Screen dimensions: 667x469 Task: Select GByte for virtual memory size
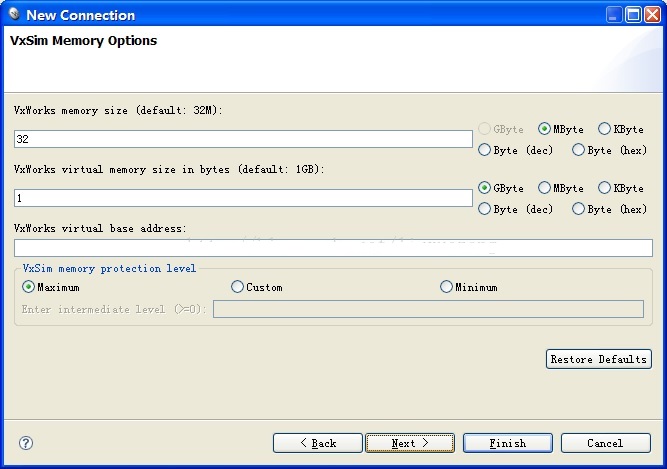501,188
